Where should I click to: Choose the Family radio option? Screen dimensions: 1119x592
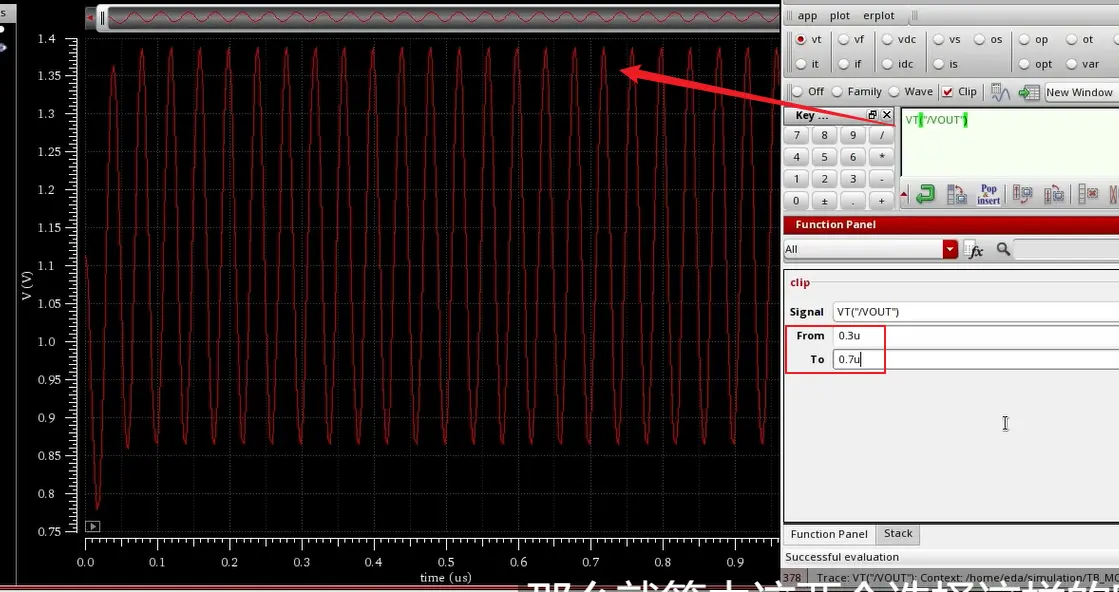[837, 92]
